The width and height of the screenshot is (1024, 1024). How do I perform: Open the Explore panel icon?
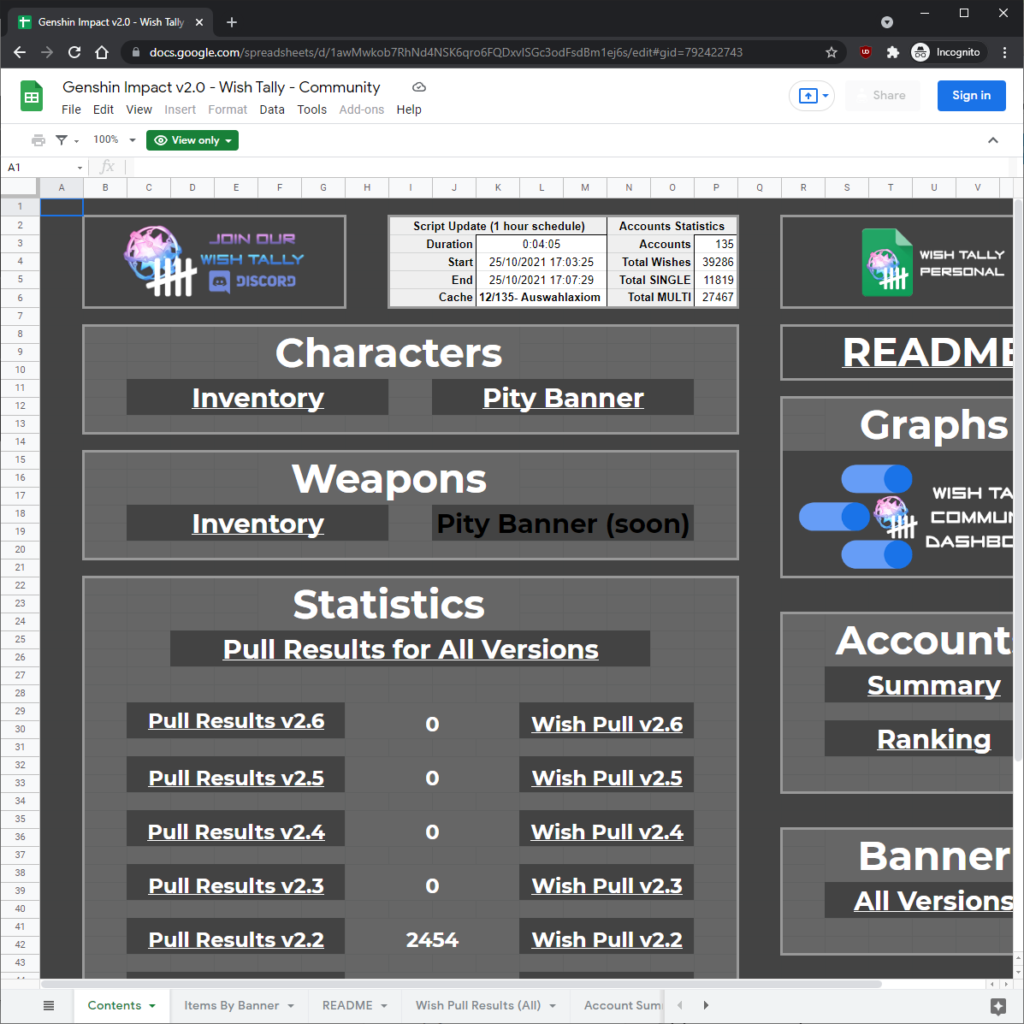tap(994, 1005)
